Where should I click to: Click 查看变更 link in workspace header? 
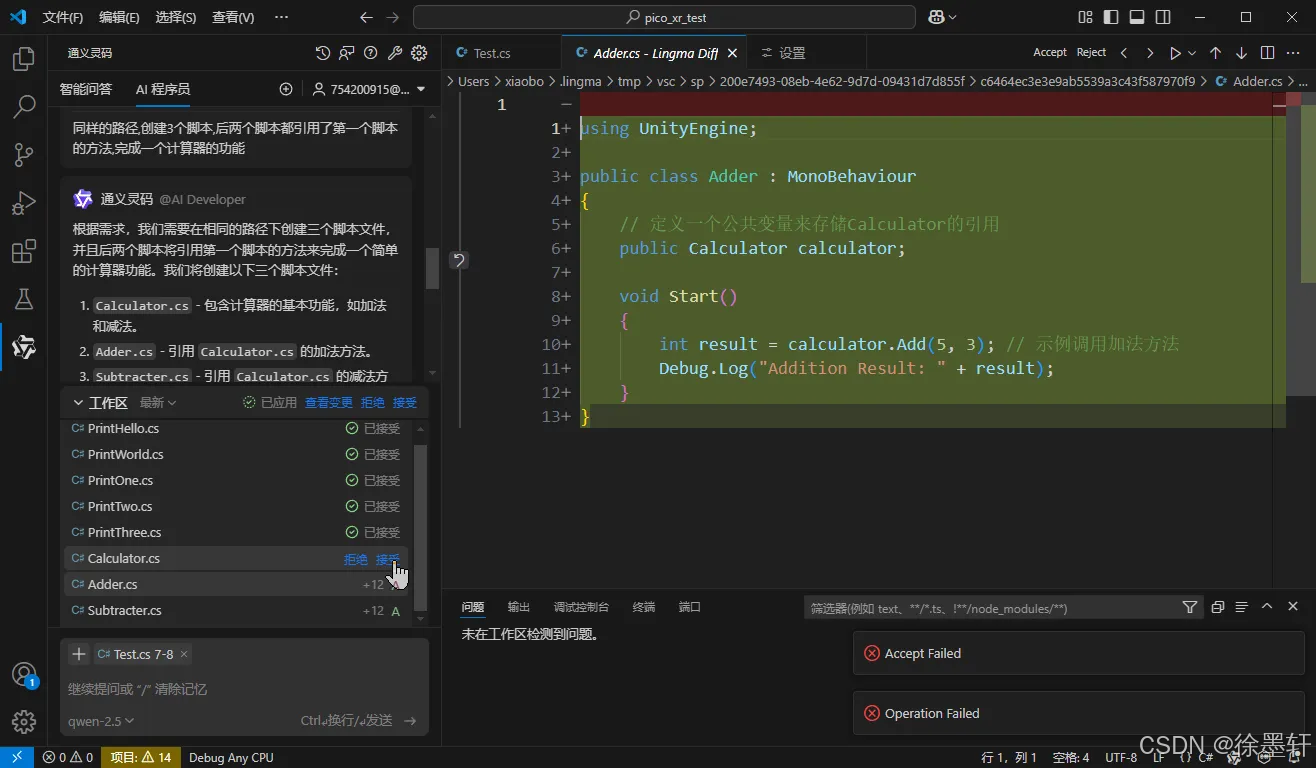point(329,402)
